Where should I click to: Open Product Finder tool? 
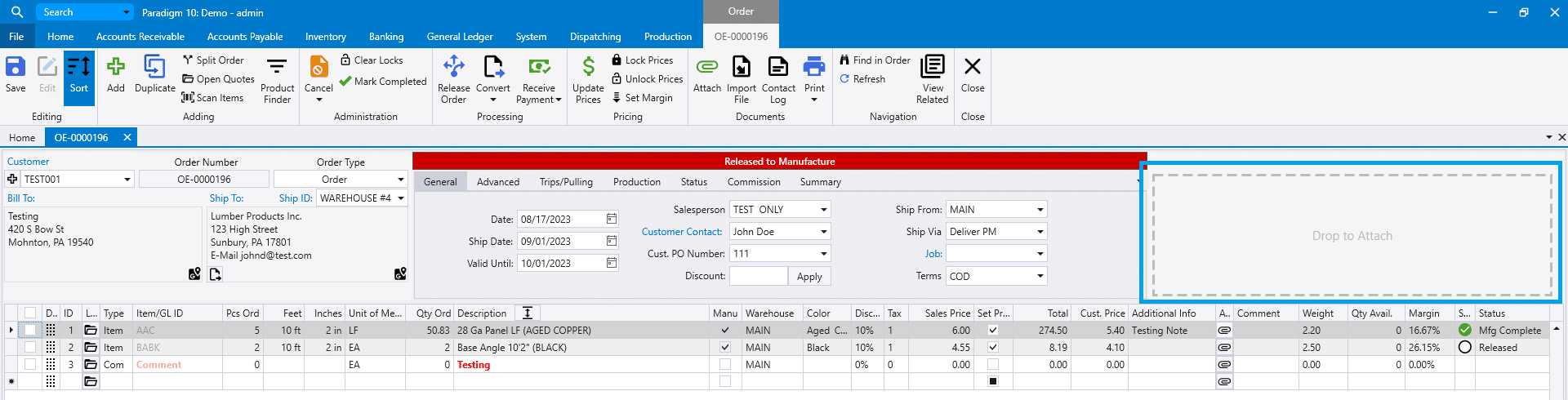click(x=278, y=80)
